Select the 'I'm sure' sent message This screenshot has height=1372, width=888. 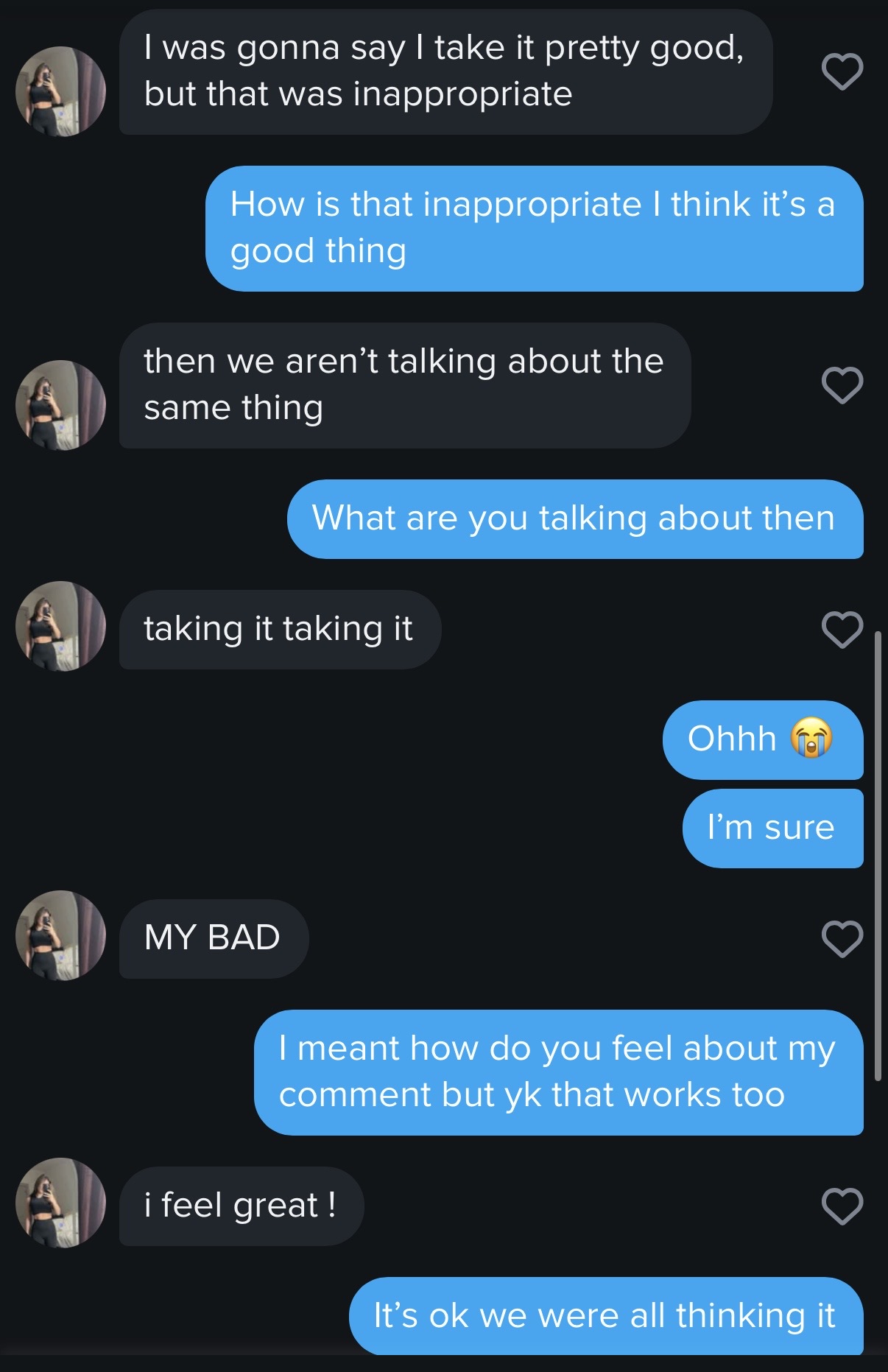[772, 828]
